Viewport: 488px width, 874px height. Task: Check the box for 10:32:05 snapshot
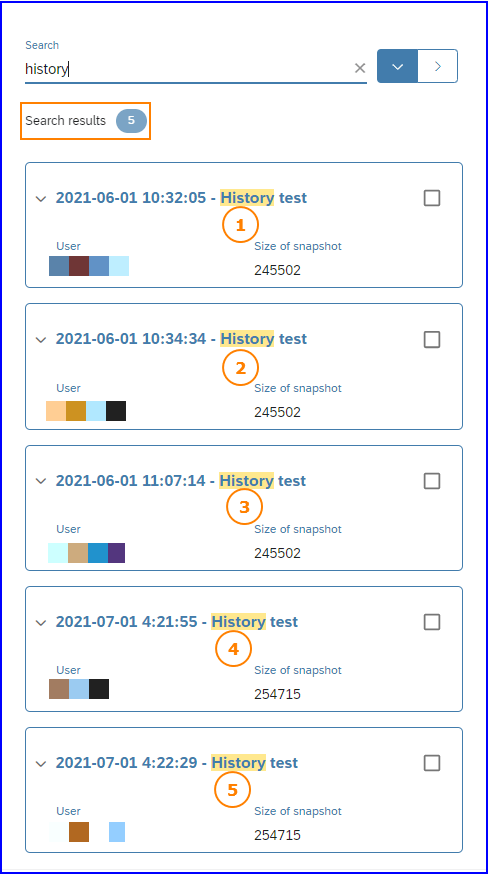tap(432, 198)
